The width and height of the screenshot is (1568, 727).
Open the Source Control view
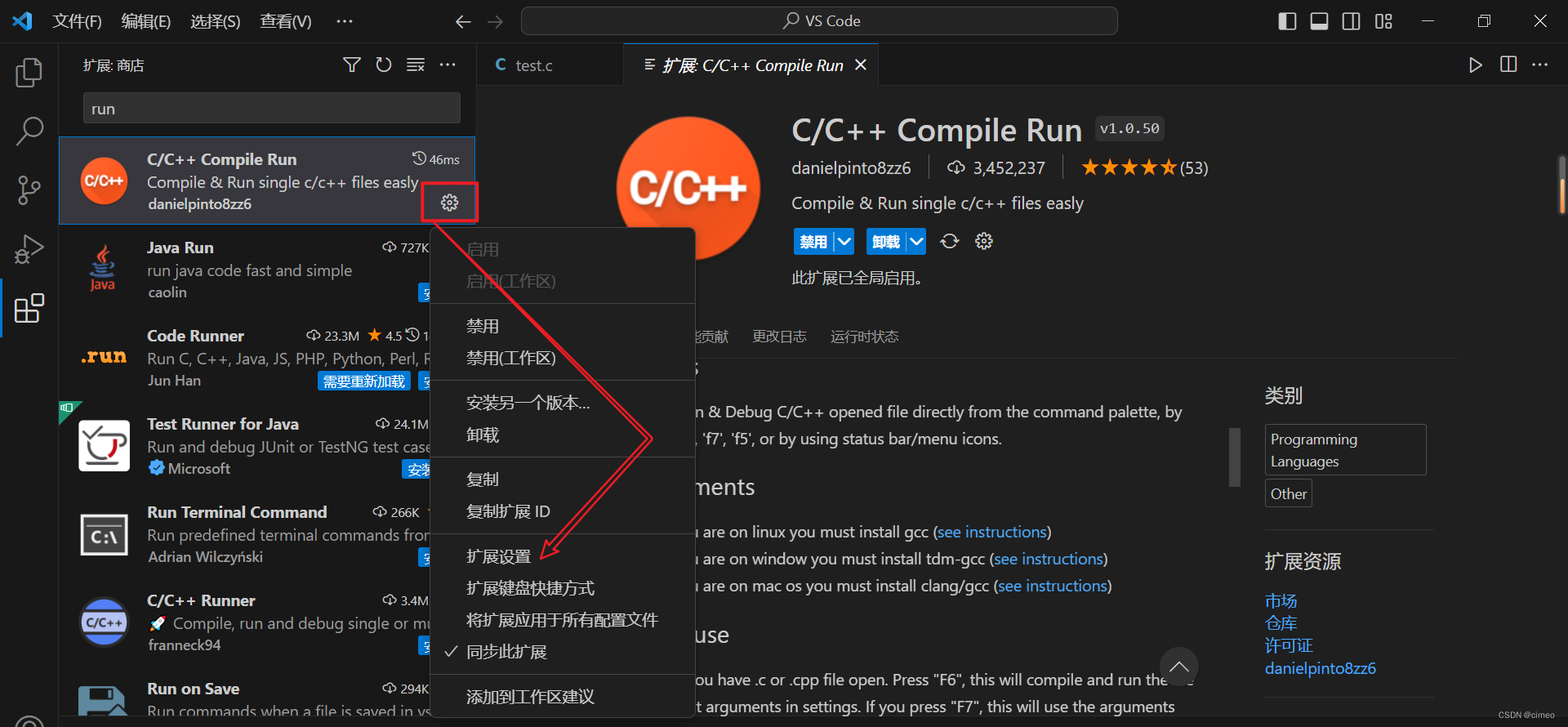(x=29, y=190)
